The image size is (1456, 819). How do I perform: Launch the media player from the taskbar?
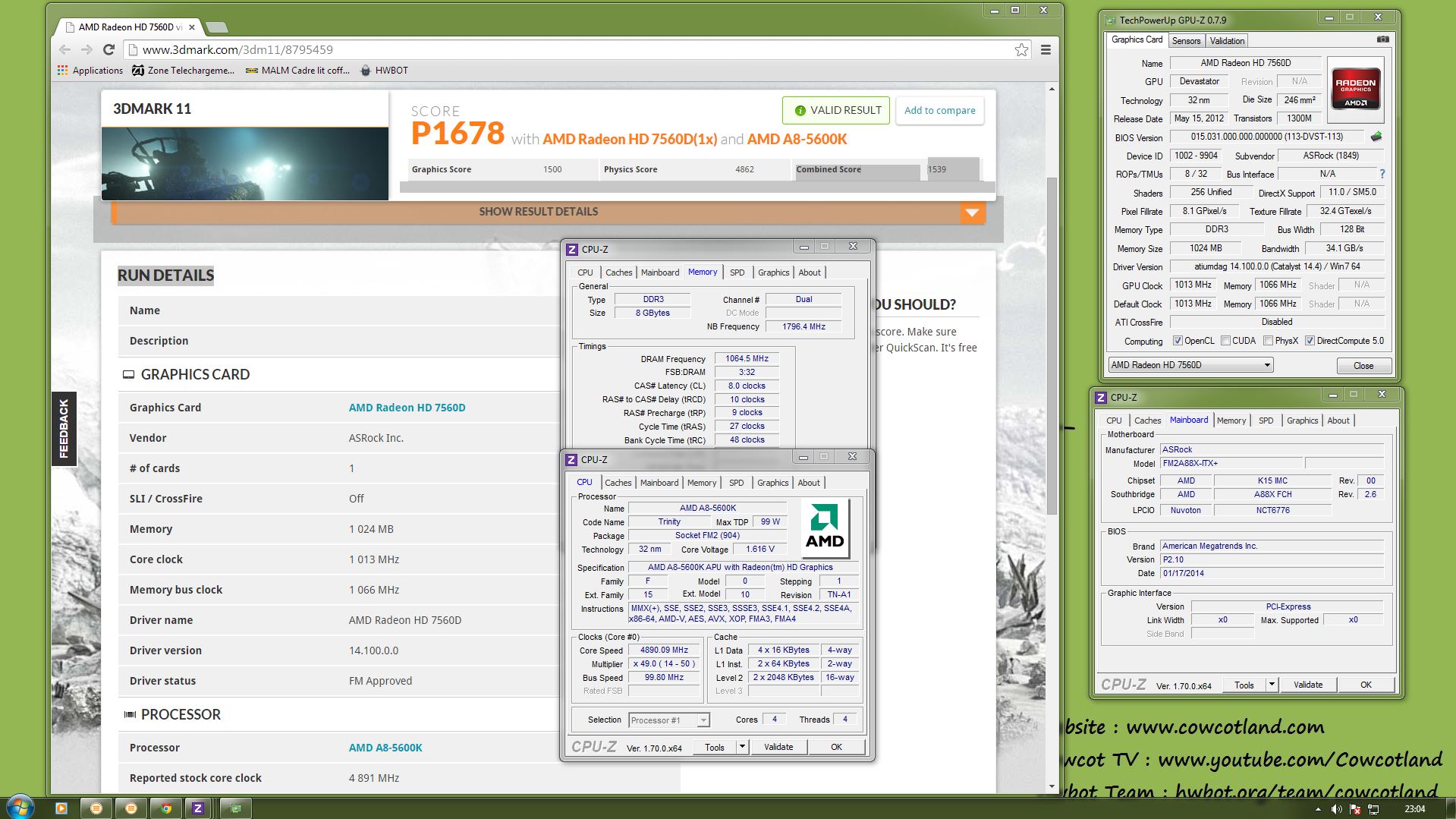coord(61,808)
